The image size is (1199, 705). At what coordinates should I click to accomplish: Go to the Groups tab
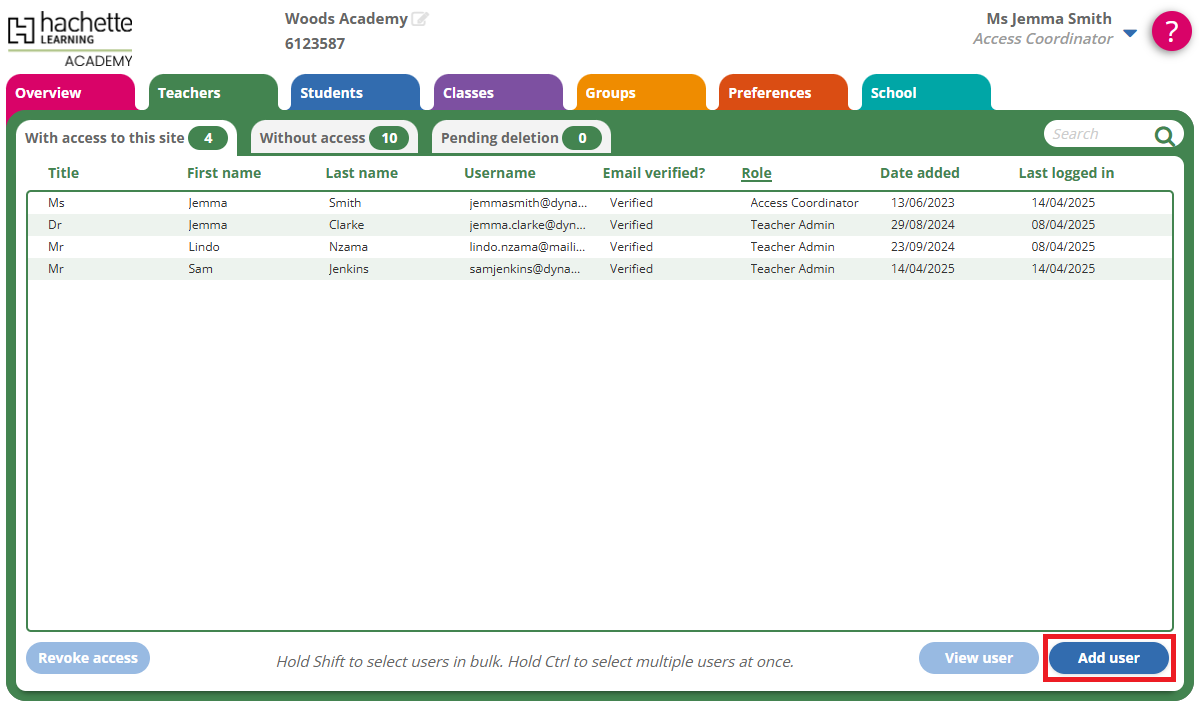pyautogui.click(x=640, y=93)
